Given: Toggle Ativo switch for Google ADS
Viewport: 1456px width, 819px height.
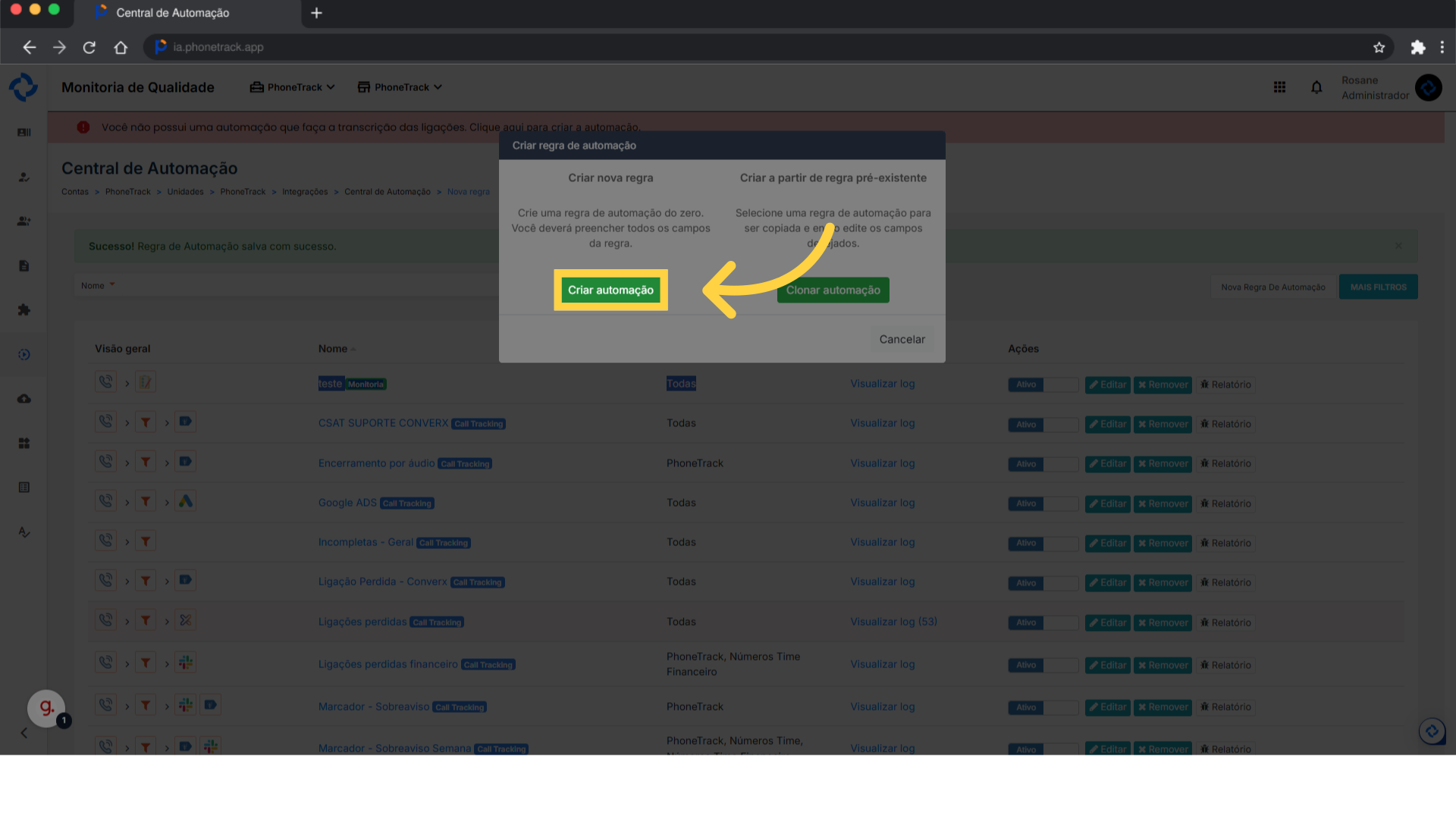Looking at the screenshot, I should pyautogui.click(x=1043, y=504).
